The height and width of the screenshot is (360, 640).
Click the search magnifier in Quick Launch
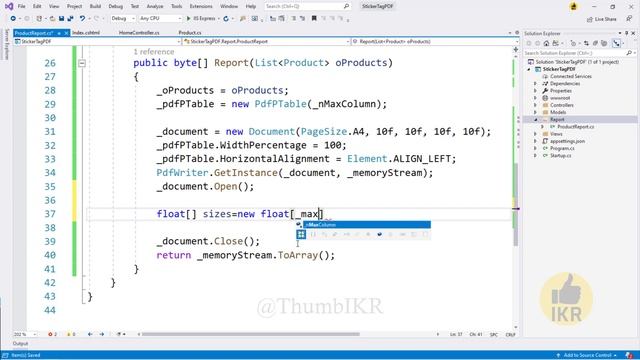coord(347,6)
